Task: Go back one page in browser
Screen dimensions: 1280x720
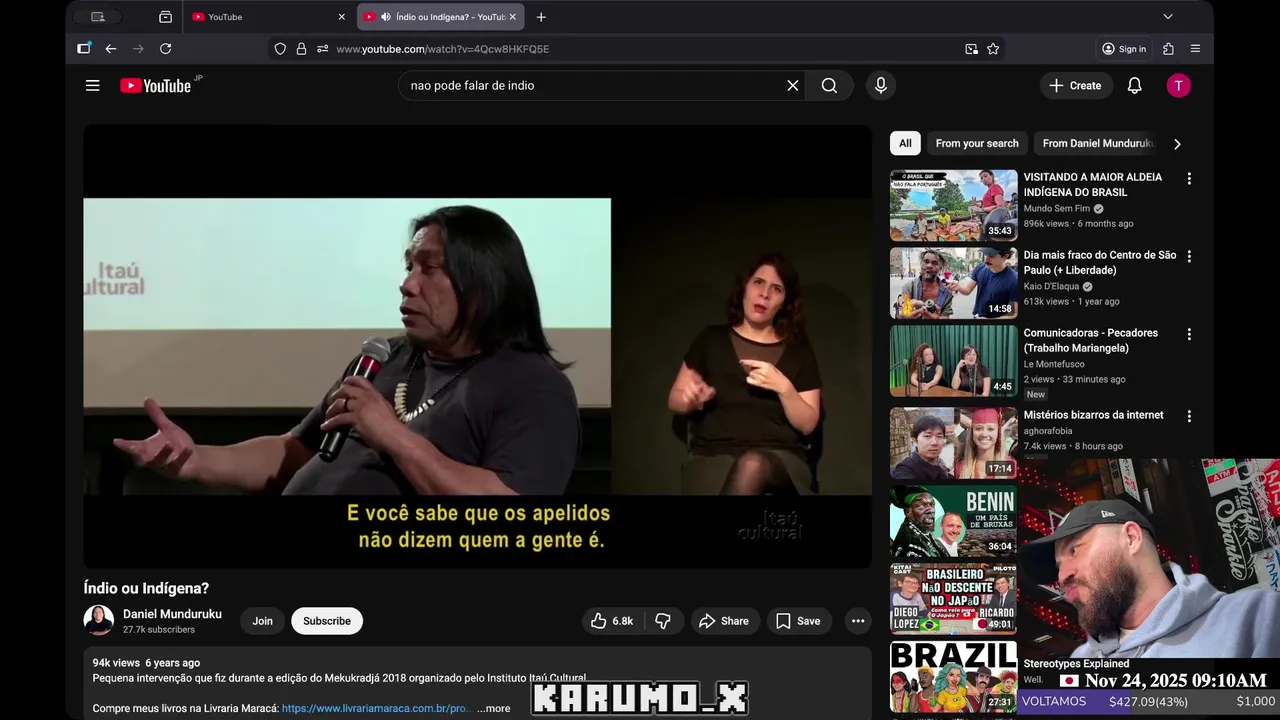Action: click(x=111, y=49)
